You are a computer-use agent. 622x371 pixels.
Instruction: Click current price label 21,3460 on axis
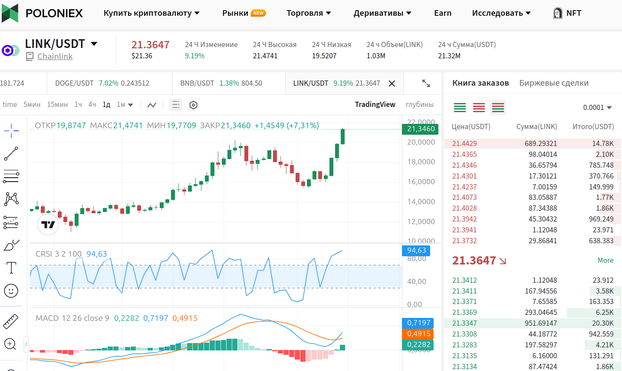point(420,129)
